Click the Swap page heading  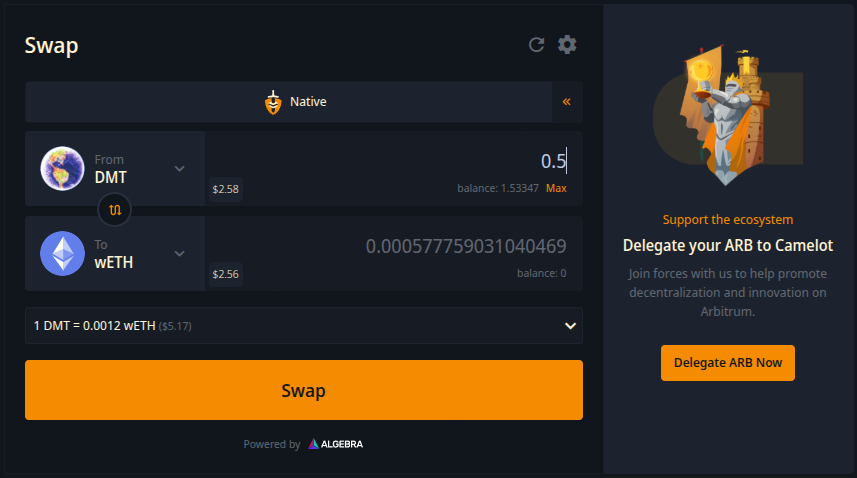(51, 46)
